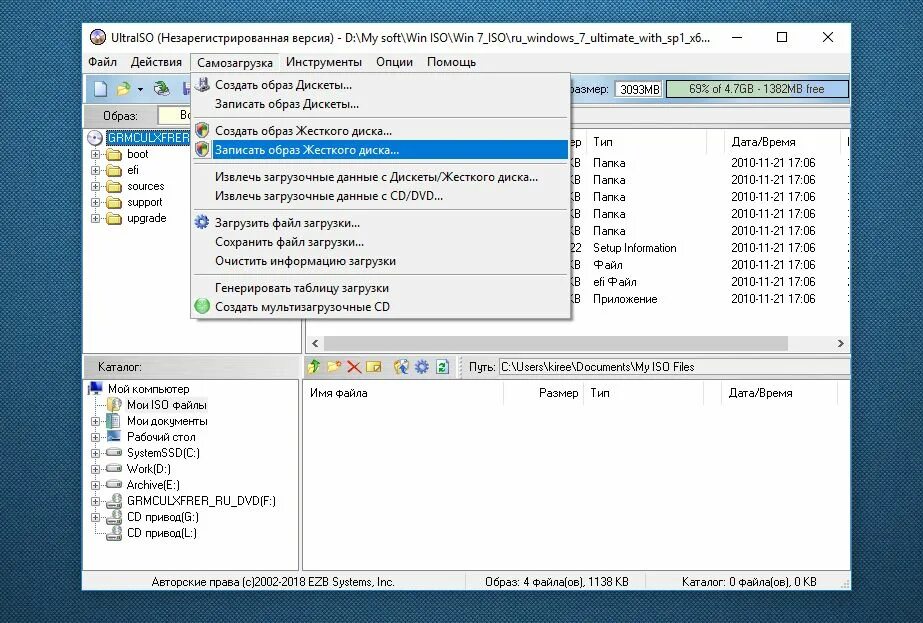This screenshot has width=923, height=623.
Task: Click the red X Delete icon
Action: [354, 367]
